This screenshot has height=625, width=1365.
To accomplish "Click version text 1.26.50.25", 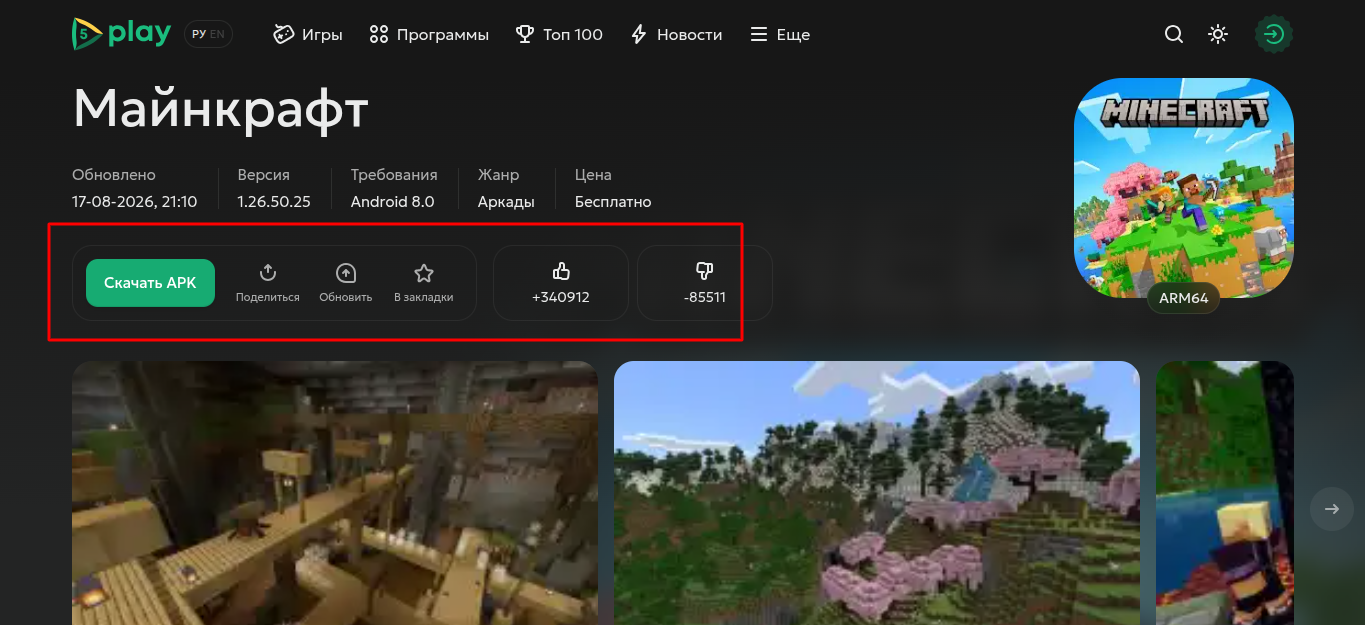I will [x=274, y=202].
